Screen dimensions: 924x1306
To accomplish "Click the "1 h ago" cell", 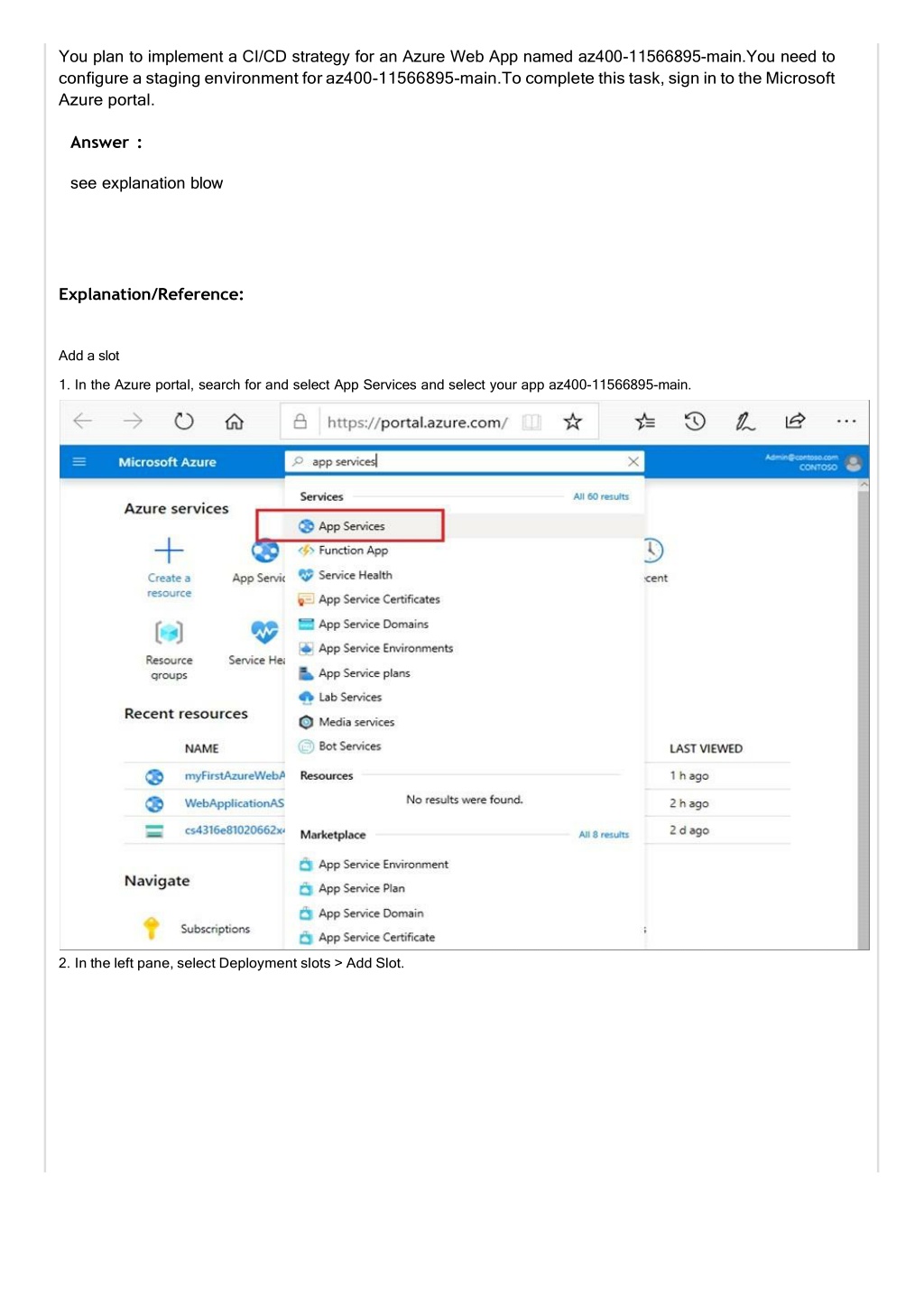I will [688, 776].
